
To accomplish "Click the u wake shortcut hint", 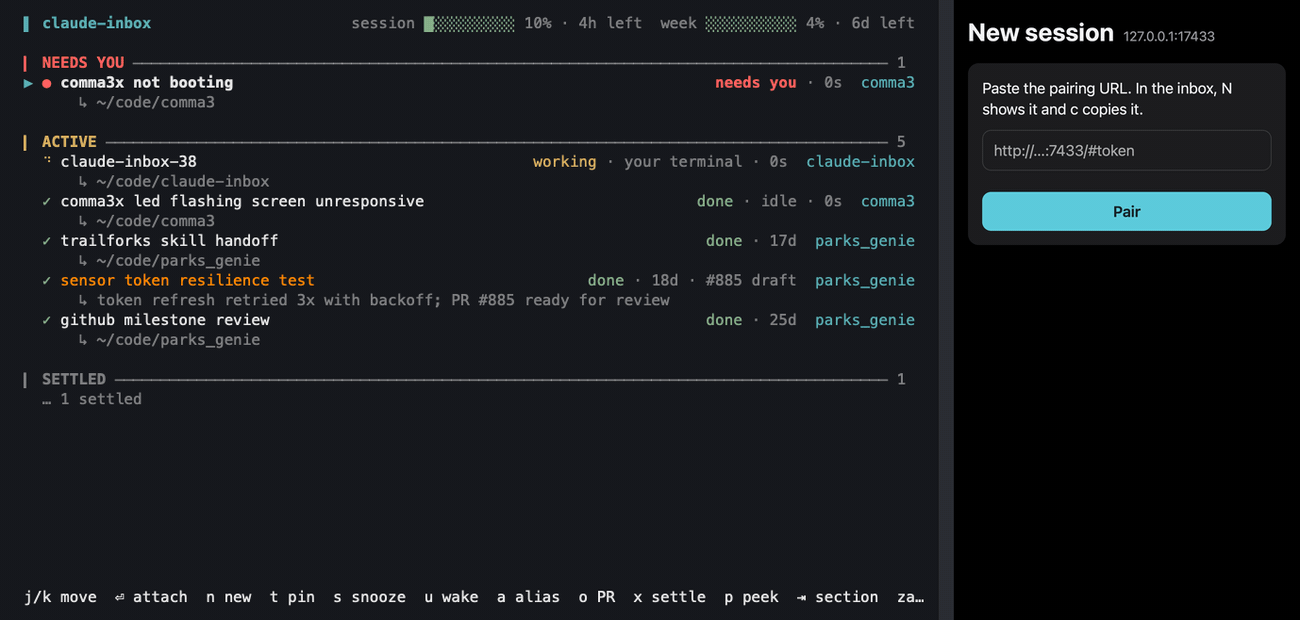I will point(451,597).
